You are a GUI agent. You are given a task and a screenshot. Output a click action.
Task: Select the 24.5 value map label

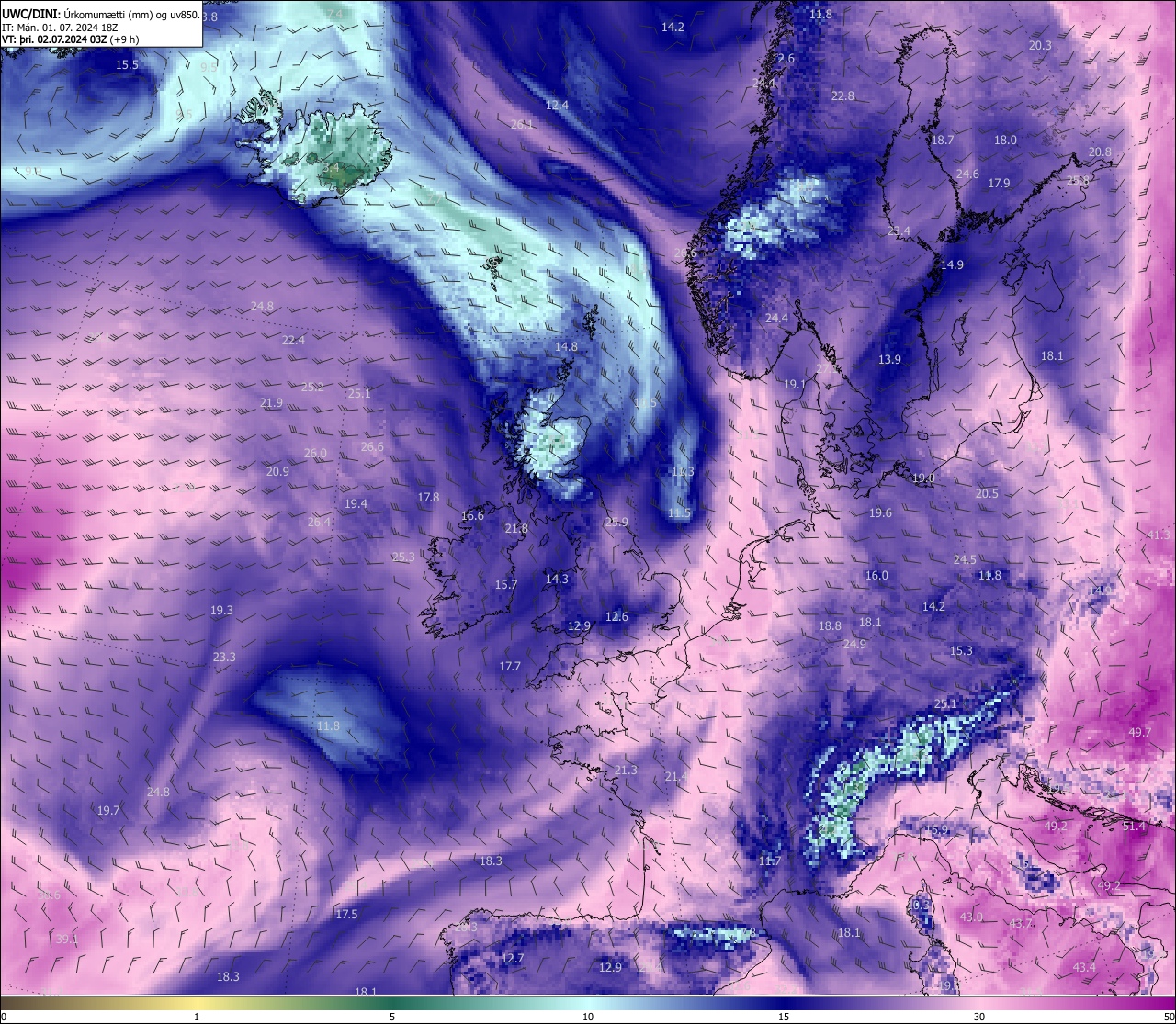coord(965,559)
